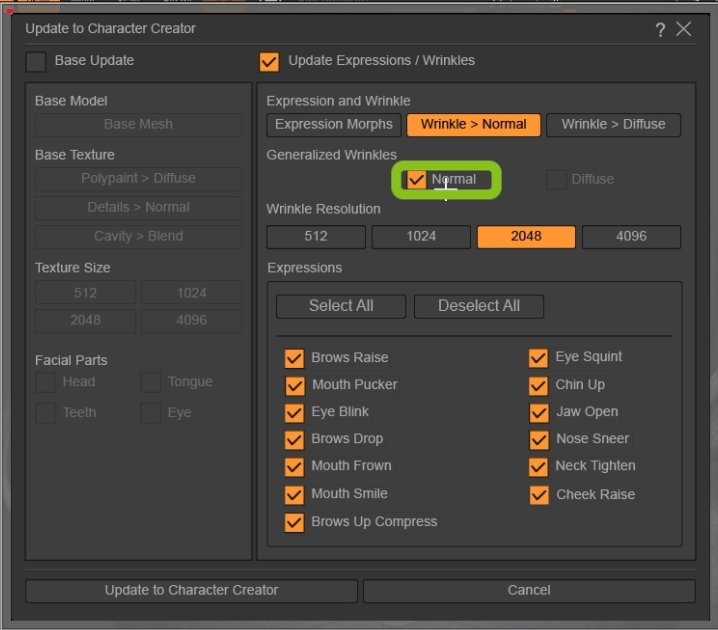The height and width of the screenshot is (630, 718).
Task: Uncheck the Eye Squint expression
Action: pos(538,358)
